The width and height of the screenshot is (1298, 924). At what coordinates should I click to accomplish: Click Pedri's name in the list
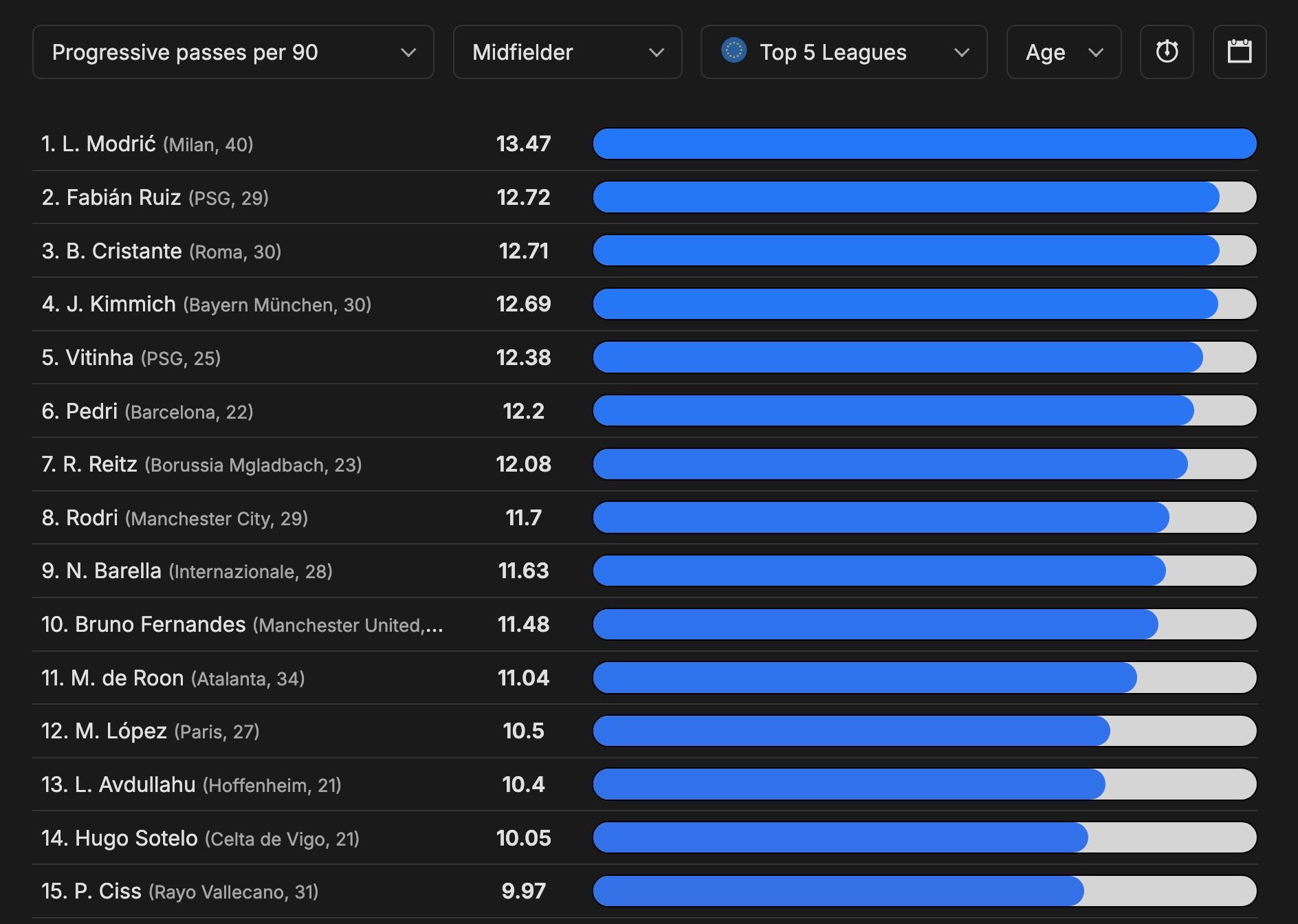click(x=91, y=412)
